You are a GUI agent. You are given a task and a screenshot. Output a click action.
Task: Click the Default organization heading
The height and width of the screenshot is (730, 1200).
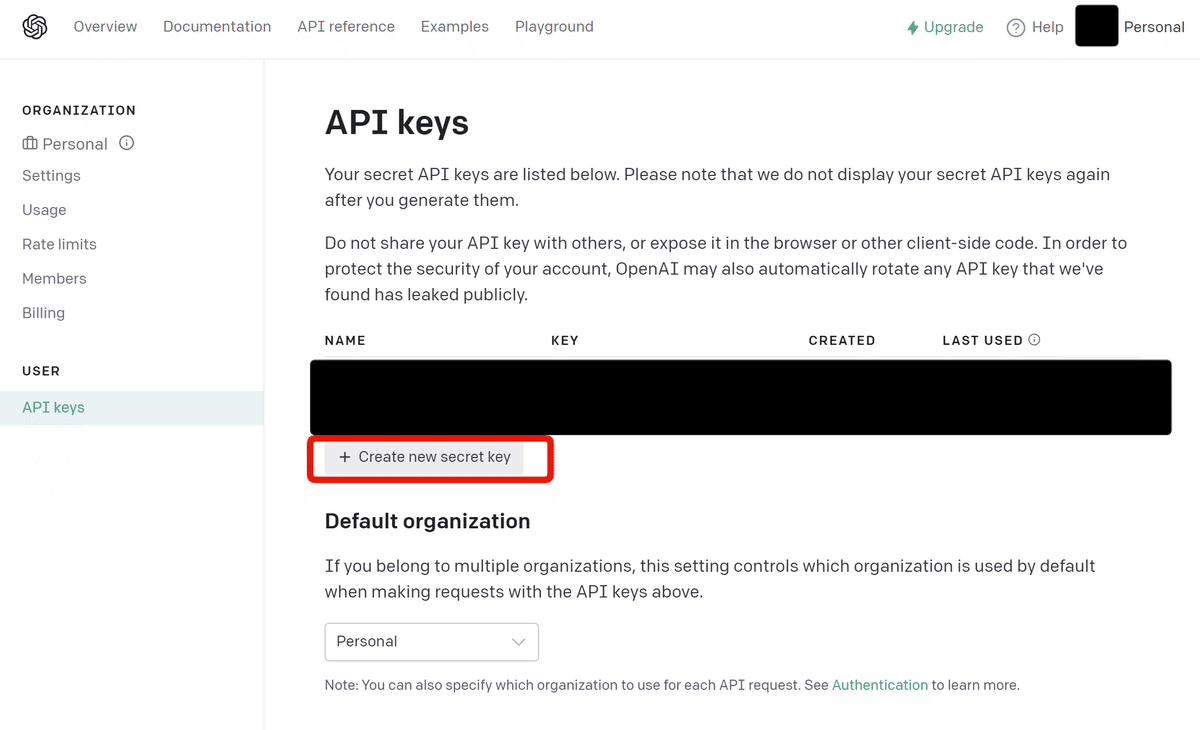coord(428,521)
